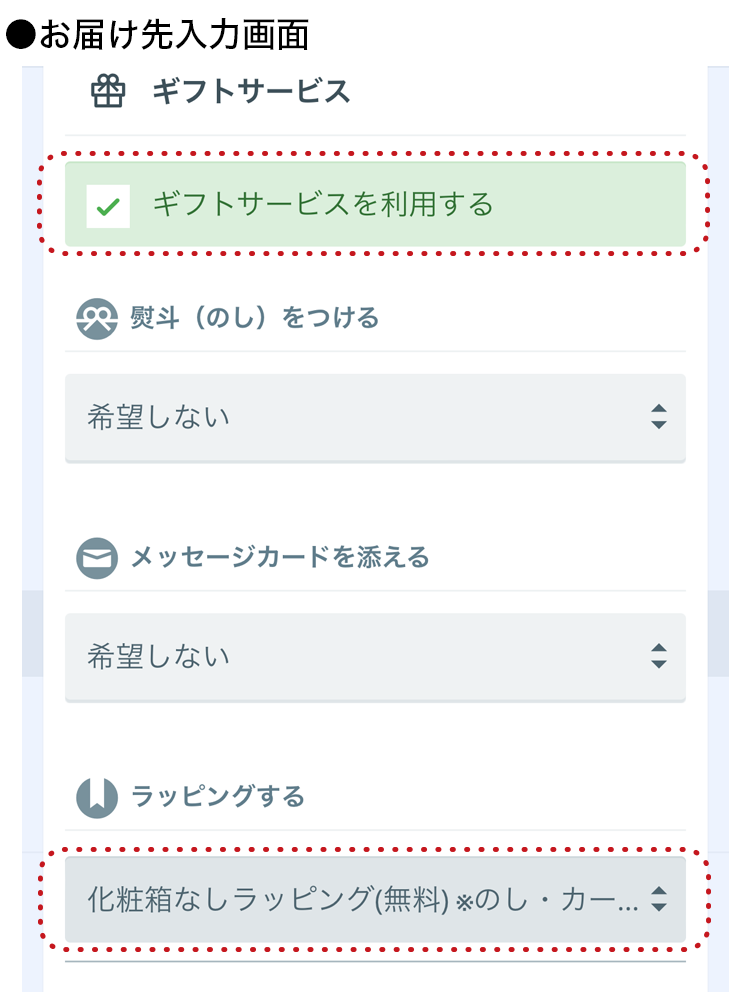Screen dimensions: 750x992
Task: Click the up-down arrows on the noshi selector
Action: tap(659, 417)
